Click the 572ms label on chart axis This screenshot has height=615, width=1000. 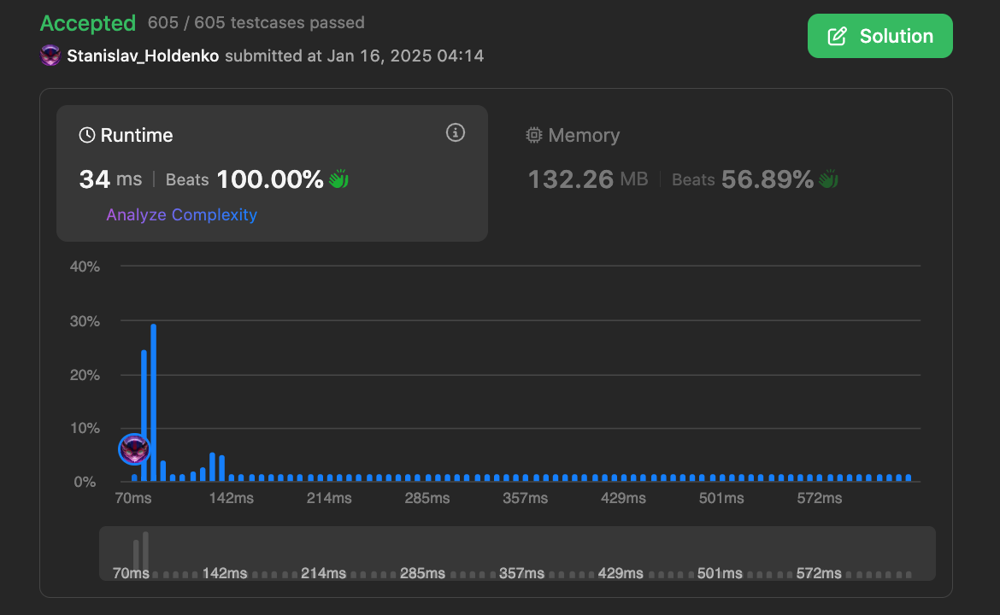tap(820, 498)
